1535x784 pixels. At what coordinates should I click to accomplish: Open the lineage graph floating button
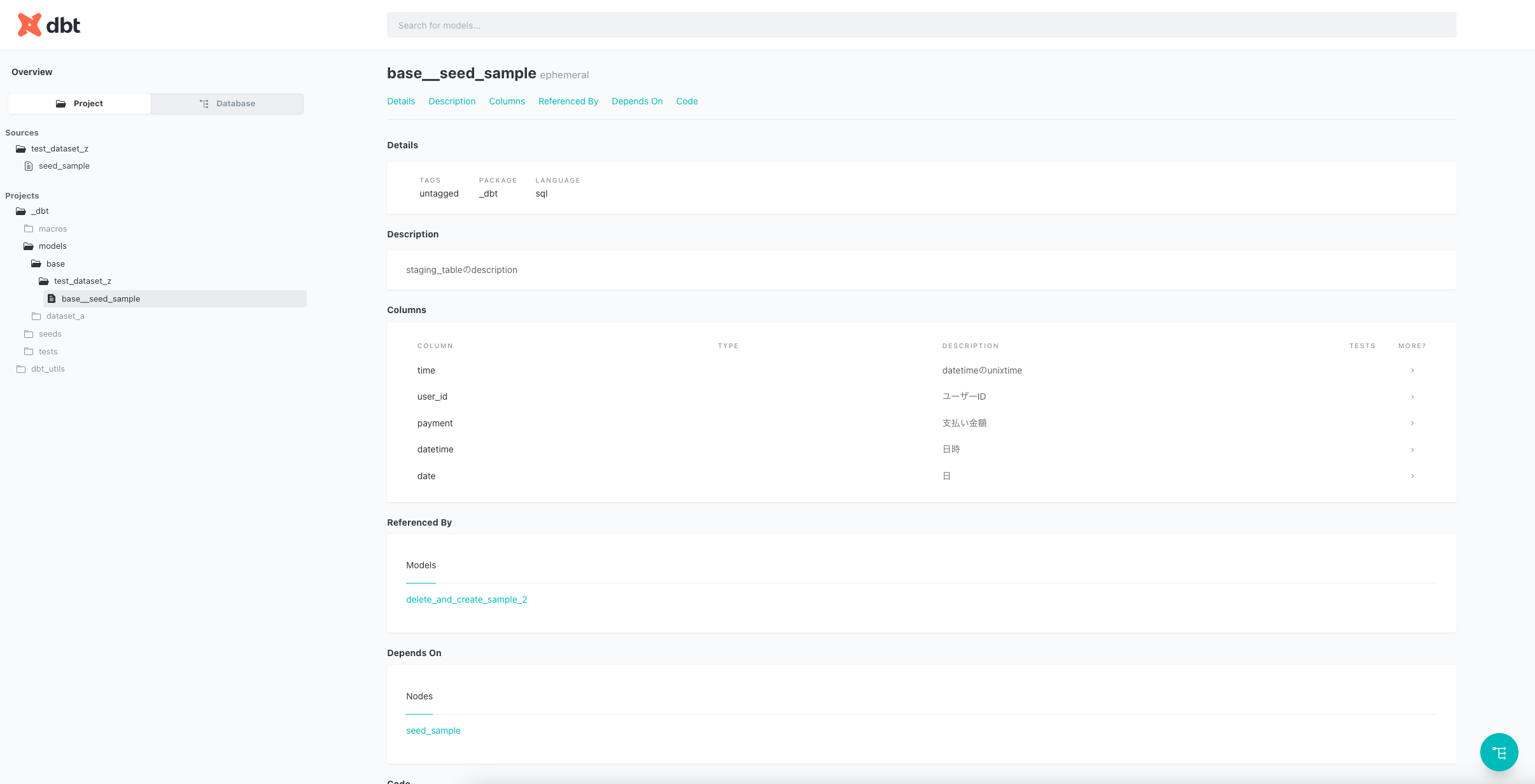click(1499, 752)
